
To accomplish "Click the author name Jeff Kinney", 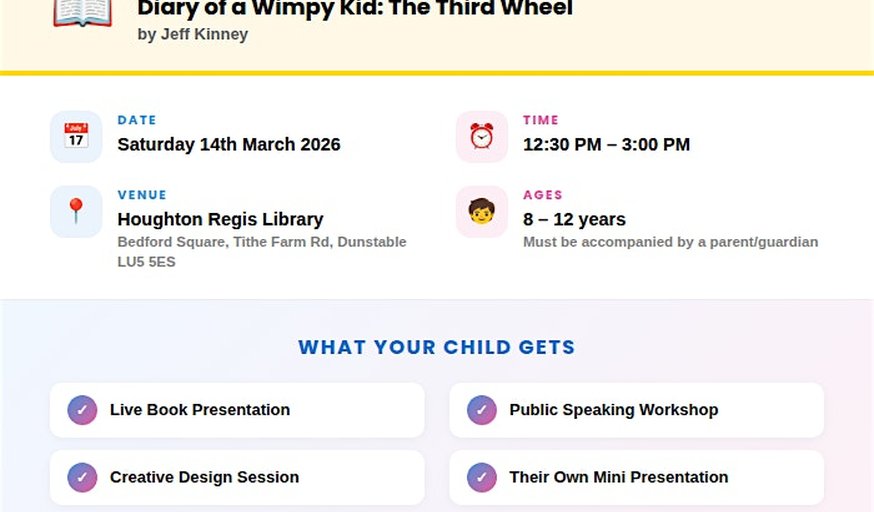I will coord(193,34).
